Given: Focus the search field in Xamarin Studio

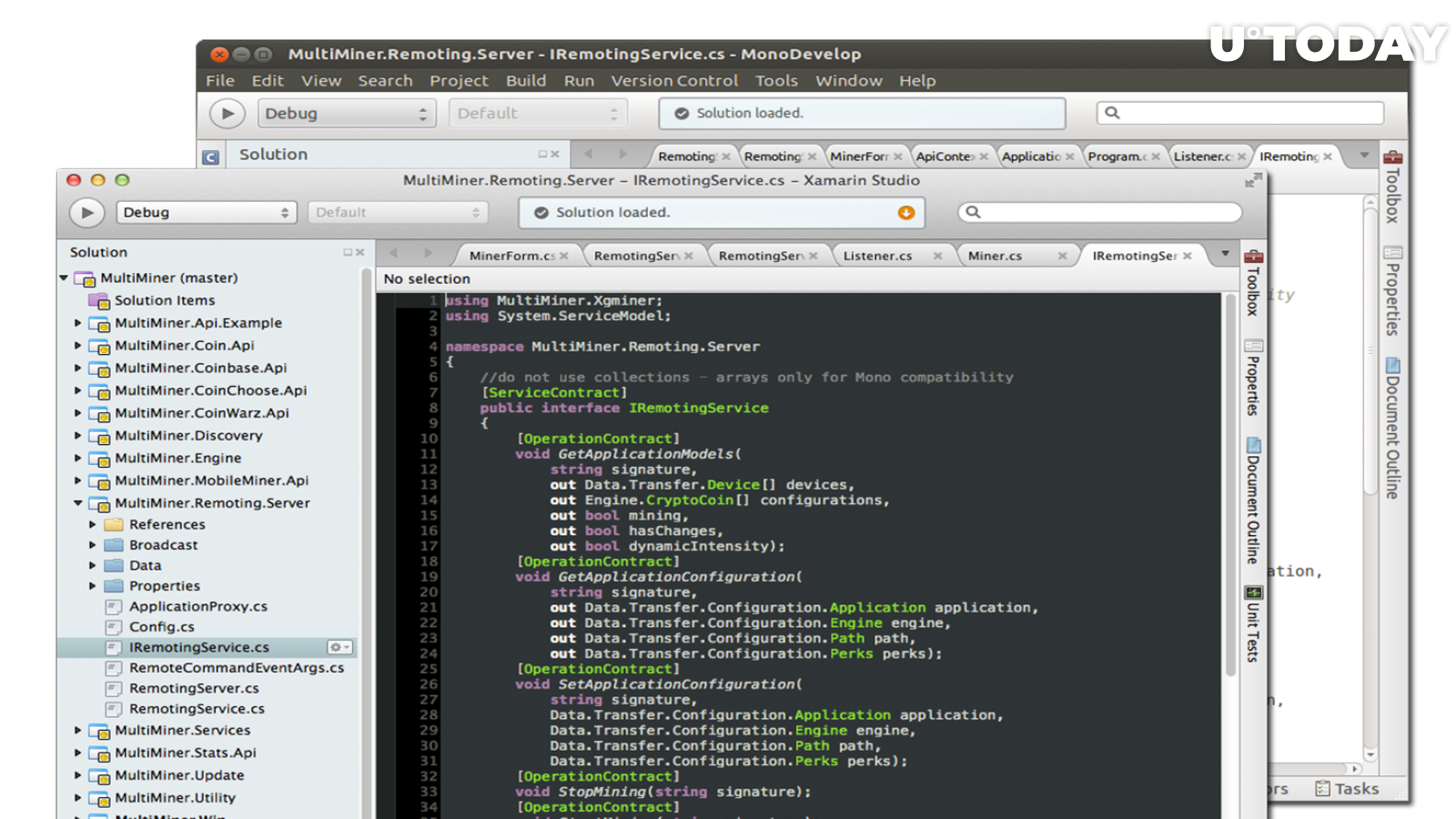Looking at the screenshot, I should point(1099,212).
